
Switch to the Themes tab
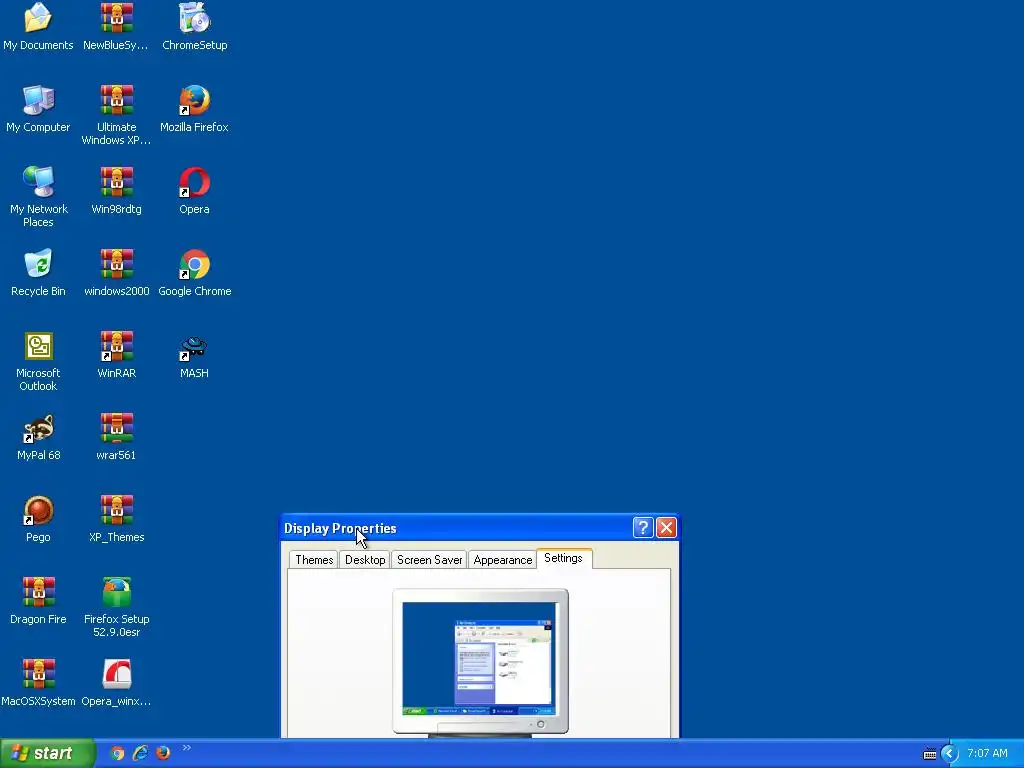pyautogui.click(x=314, y=560)
